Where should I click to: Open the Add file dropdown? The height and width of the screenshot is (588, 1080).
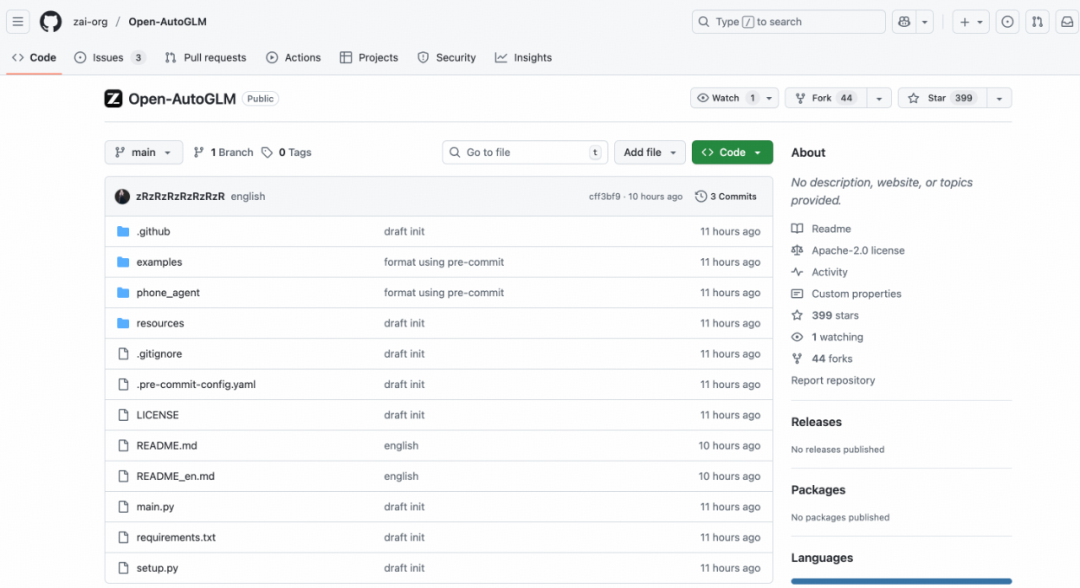coord(649,153)
